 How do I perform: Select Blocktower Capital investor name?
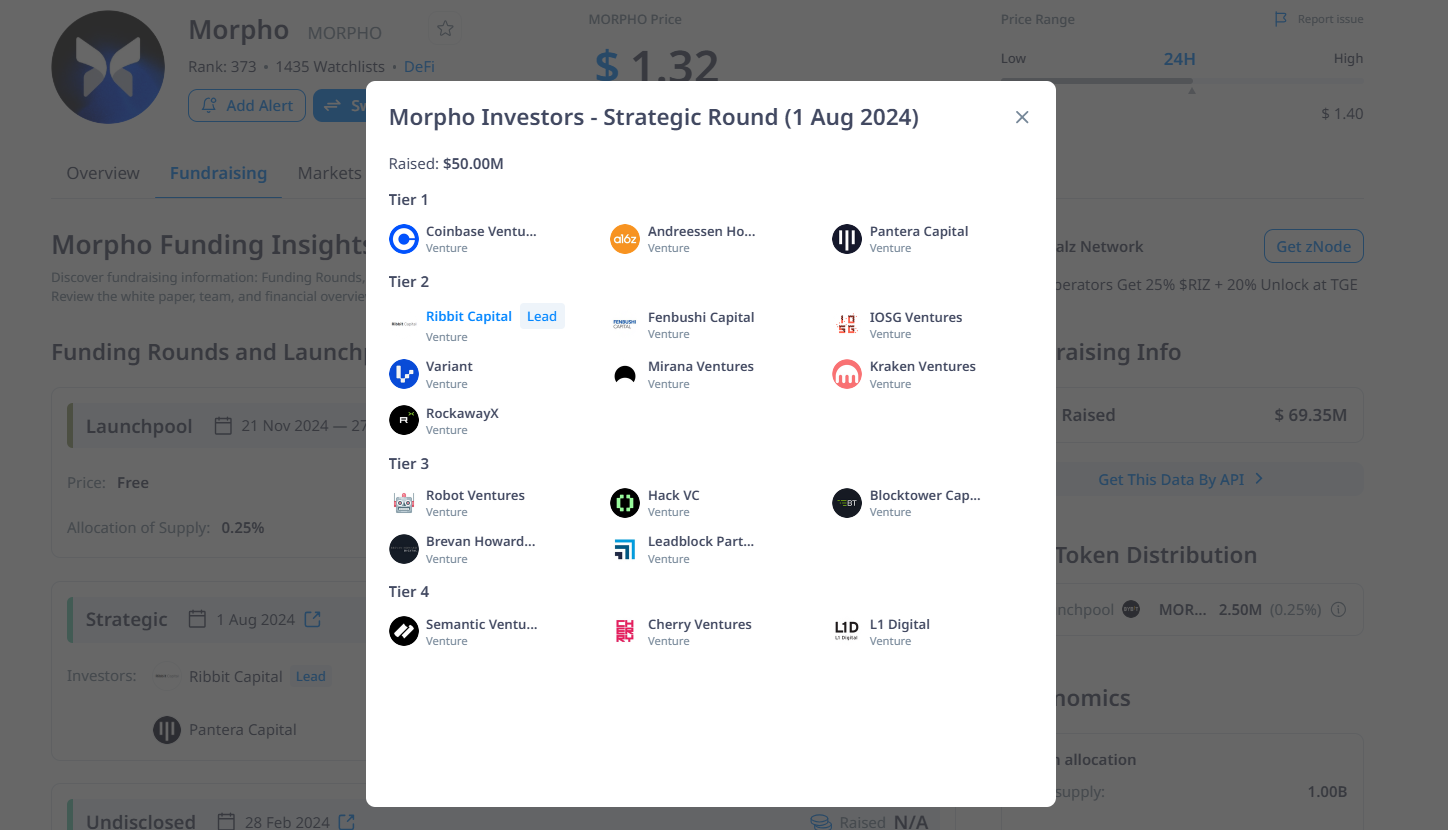click(x=925, y=495)
